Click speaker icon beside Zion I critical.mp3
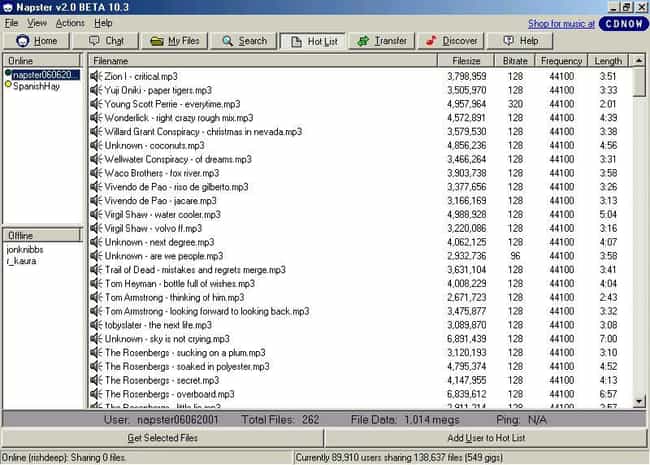 click(96, 76)
